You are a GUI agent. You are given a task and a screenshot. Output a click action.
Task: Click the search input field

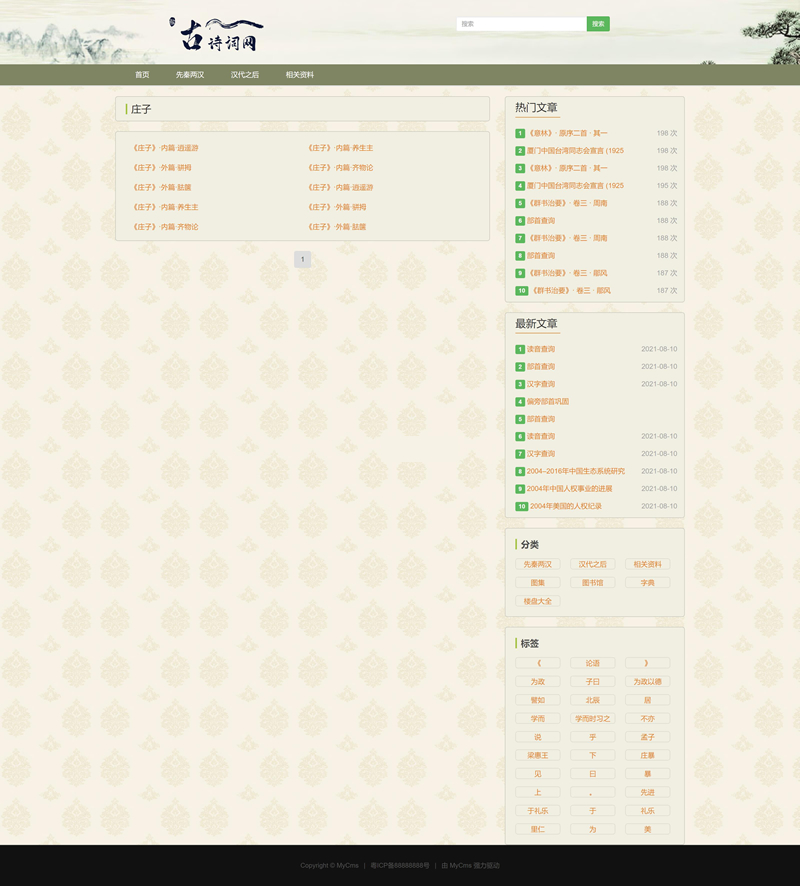[521, 24]
